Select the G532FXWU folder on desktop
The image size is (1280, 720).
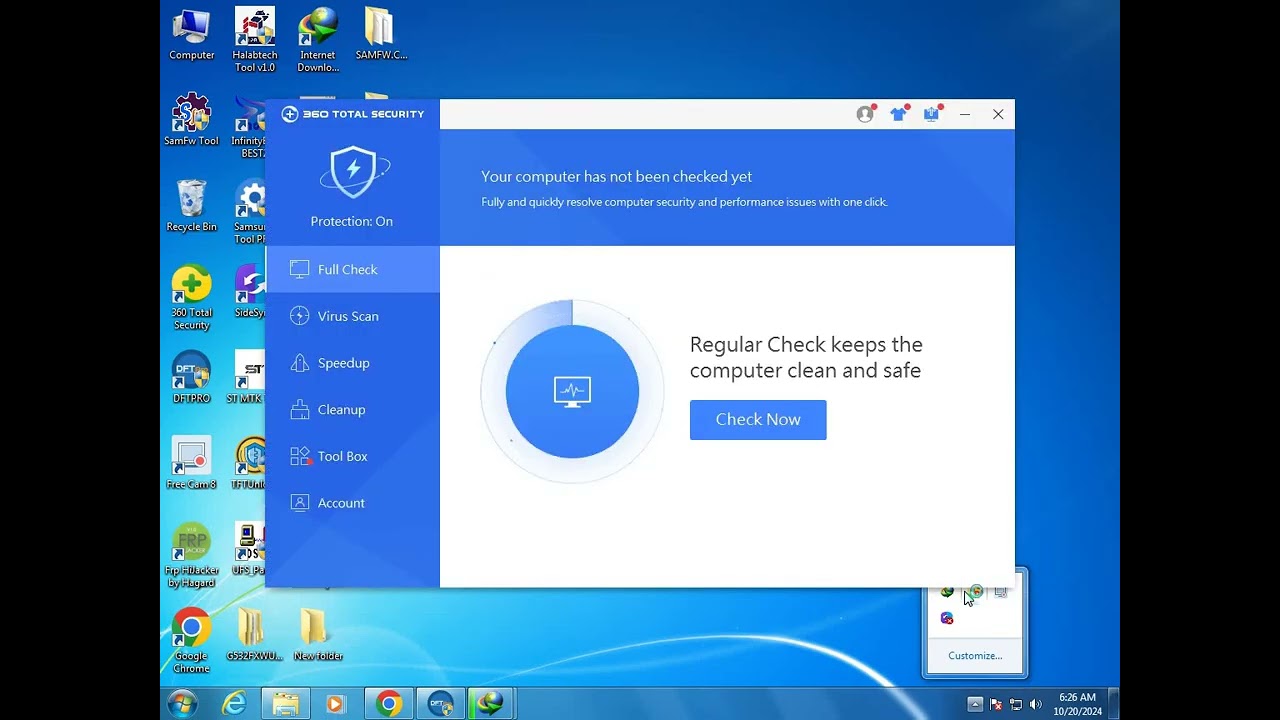click(254, 635)
